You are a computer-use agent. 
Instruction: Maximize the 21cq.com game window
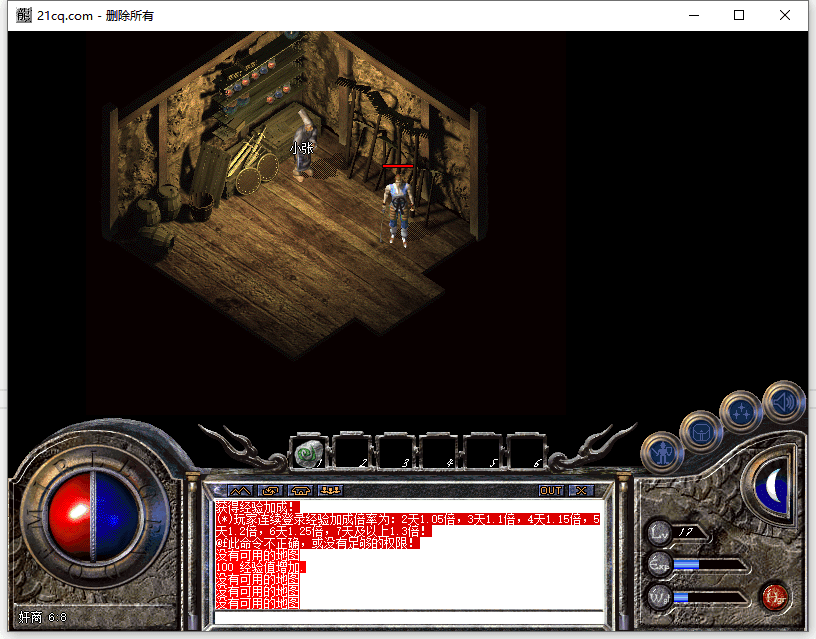(738, 15)
